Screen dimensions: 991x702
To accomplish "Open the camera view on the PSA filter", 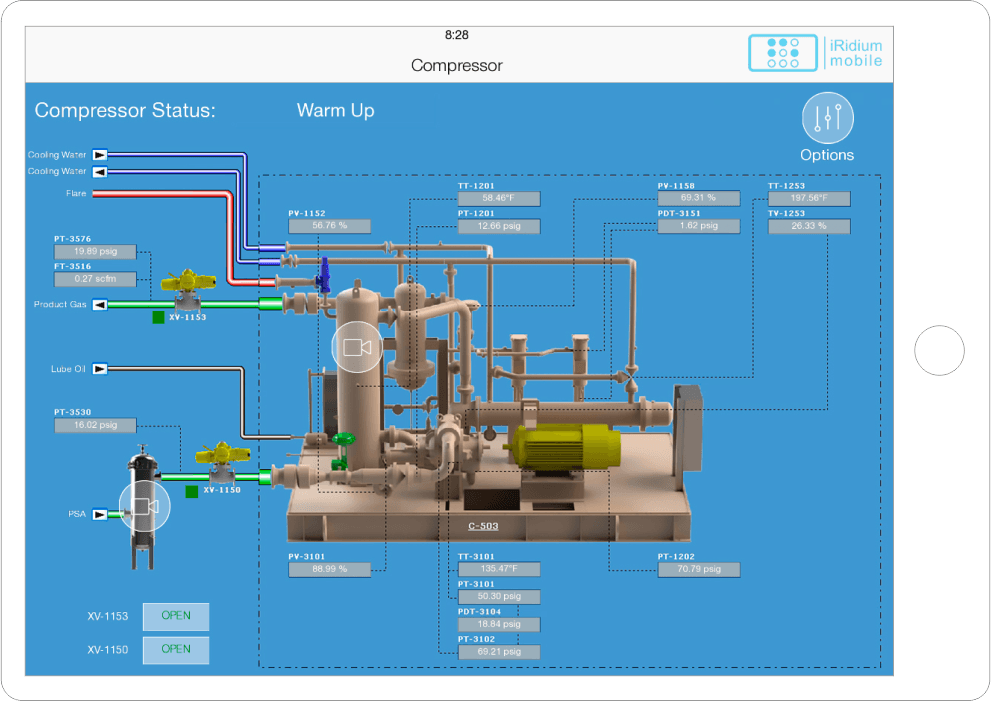I will [x=145, y=507].
